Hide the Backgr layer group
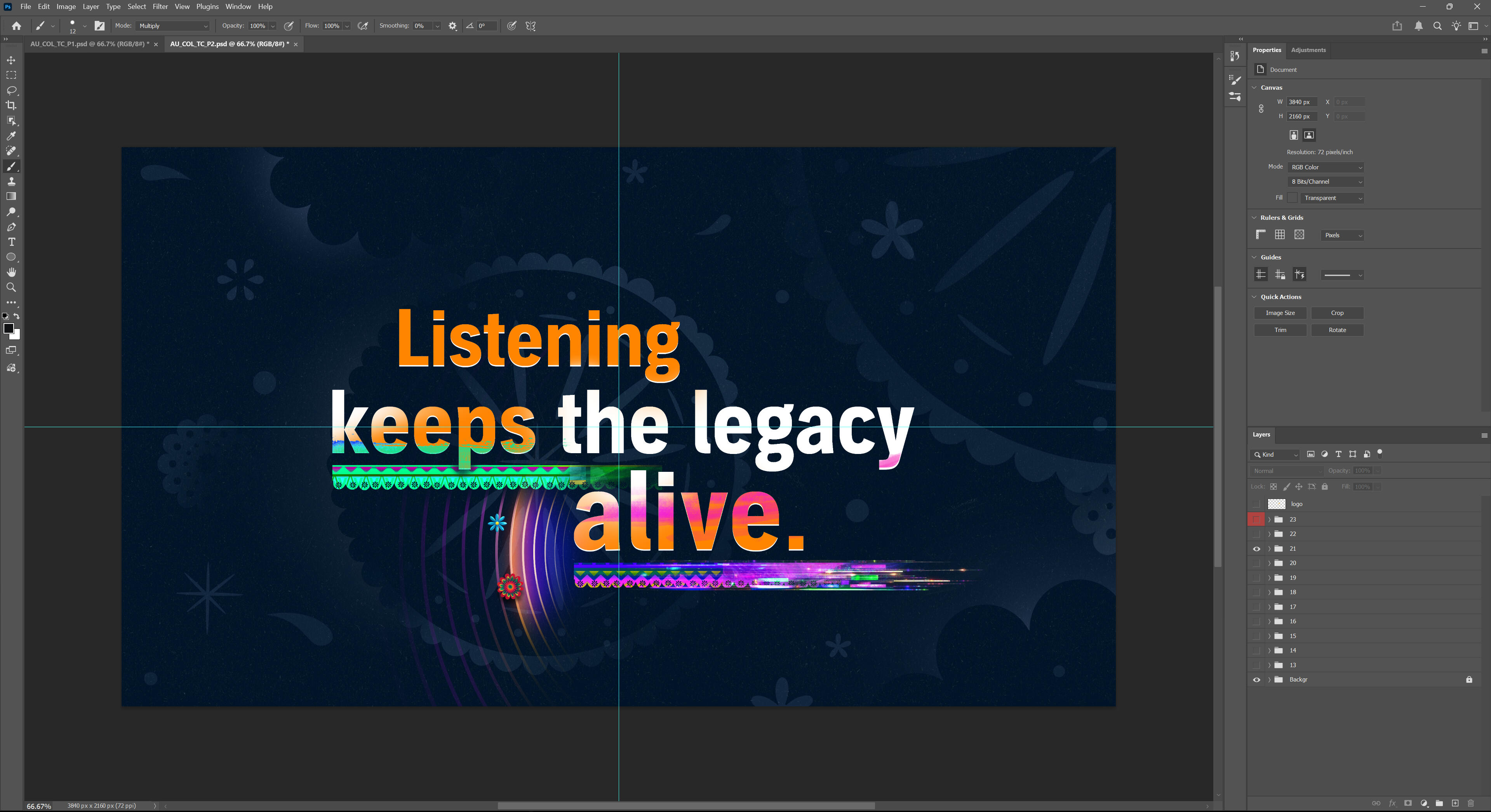 tap(1256, 680)
